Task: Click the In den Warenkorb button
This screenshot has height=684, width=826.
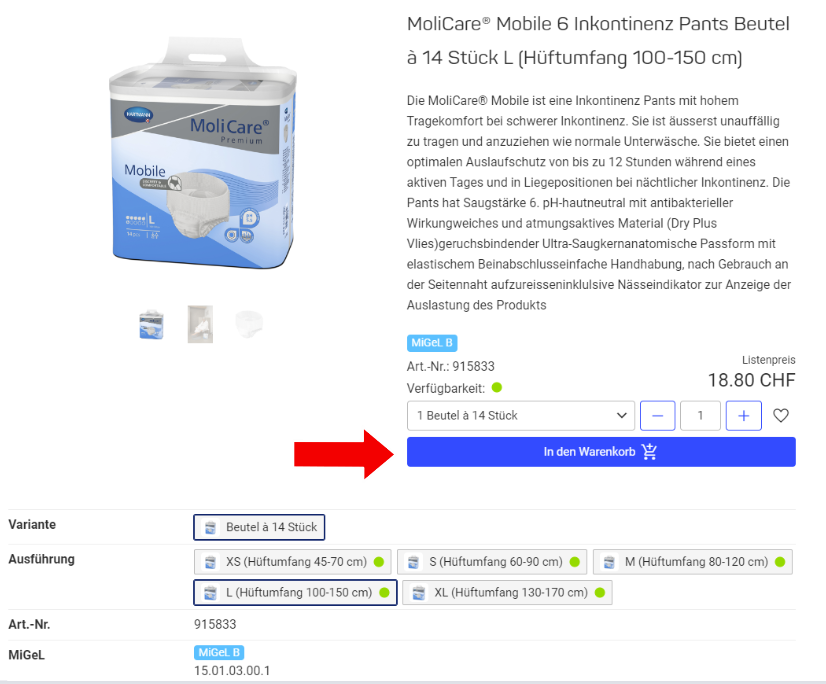Action: pyautogui.click(x=601, y=452)
